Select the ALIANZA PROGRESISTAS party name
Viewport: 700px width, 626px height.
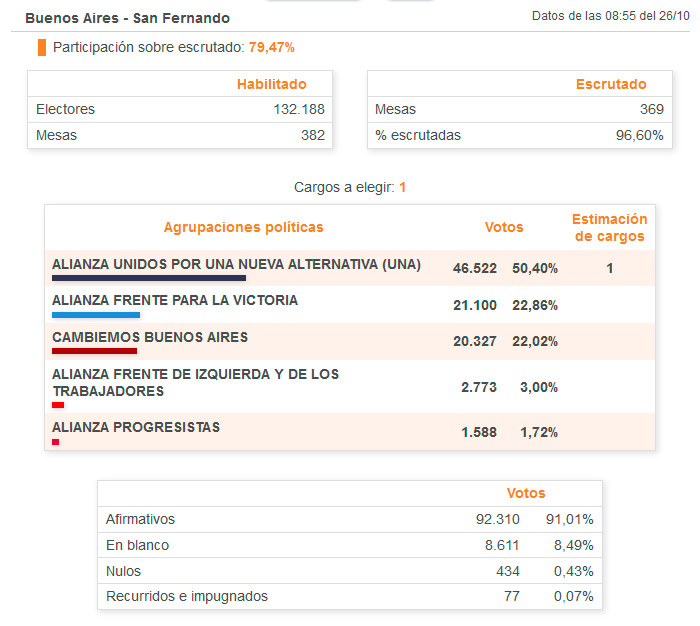[136, 427]
